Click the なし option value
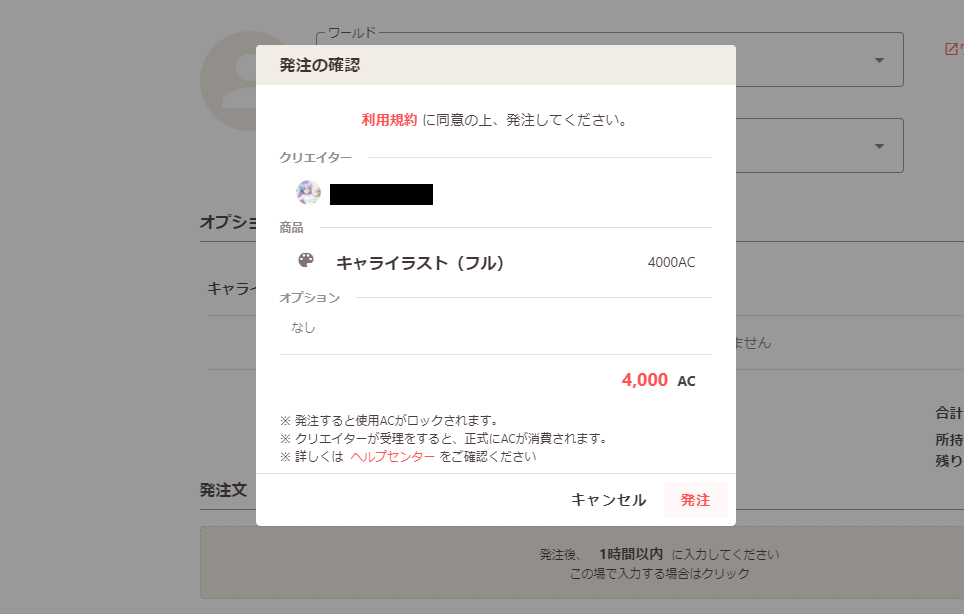 pos(303,328)
